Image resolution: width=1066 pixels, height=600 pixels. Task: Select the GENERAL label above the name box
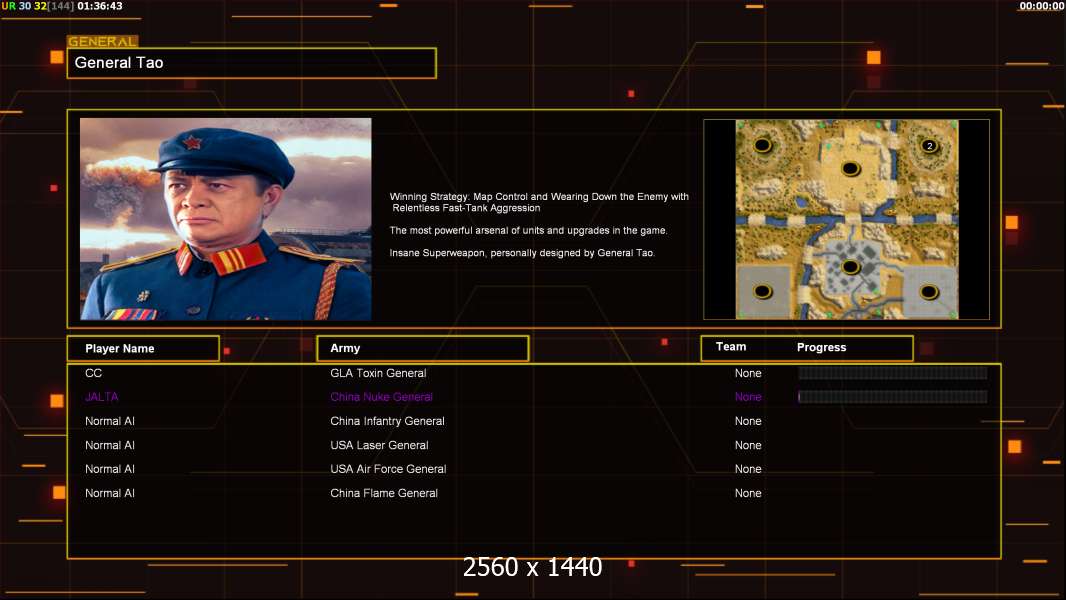tap(102, 41)
